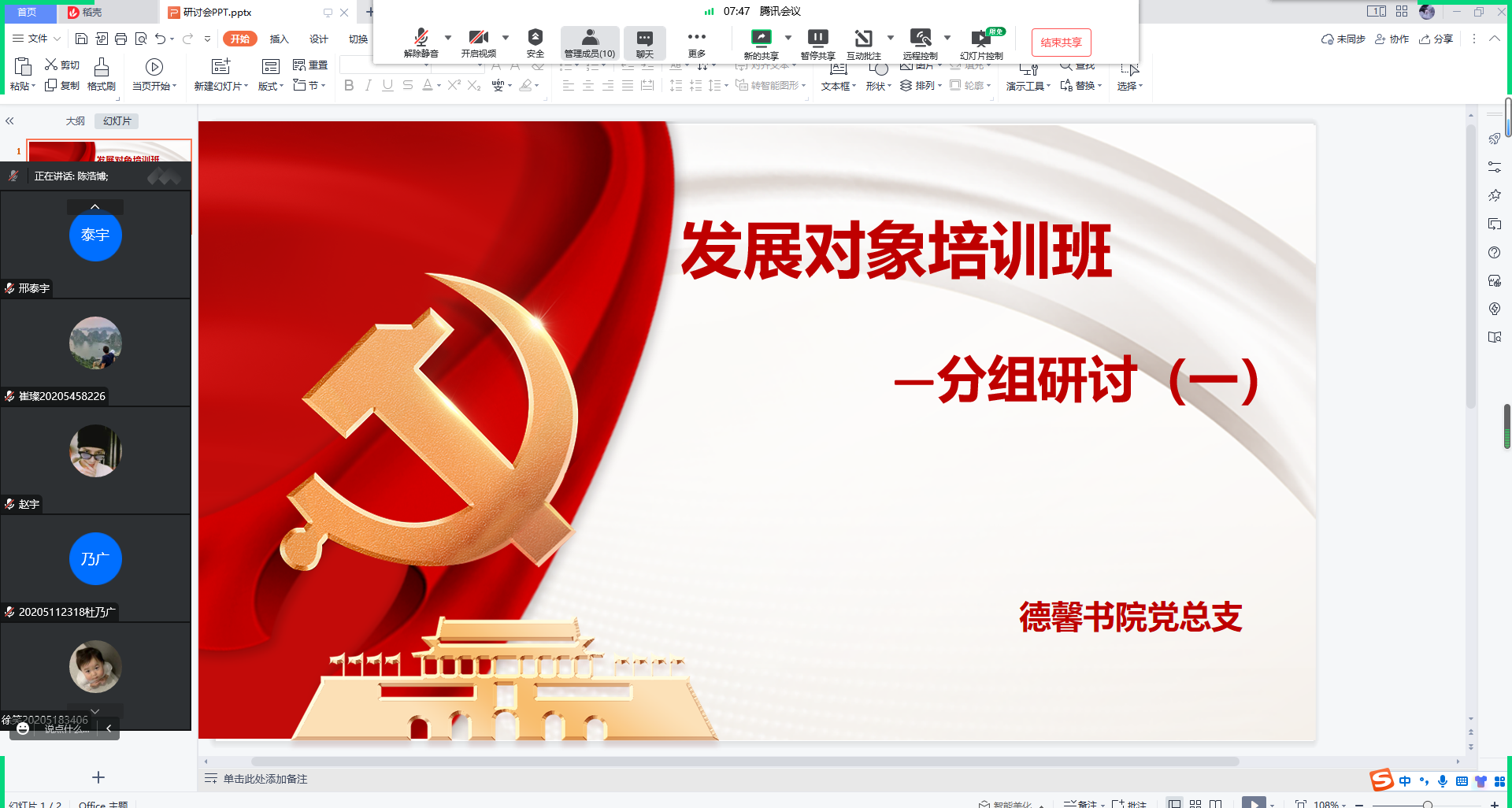Viewport: 1512px width, 808px height.
Task: Switch to the Insert ribbon tab
Action: pos(279,39)
